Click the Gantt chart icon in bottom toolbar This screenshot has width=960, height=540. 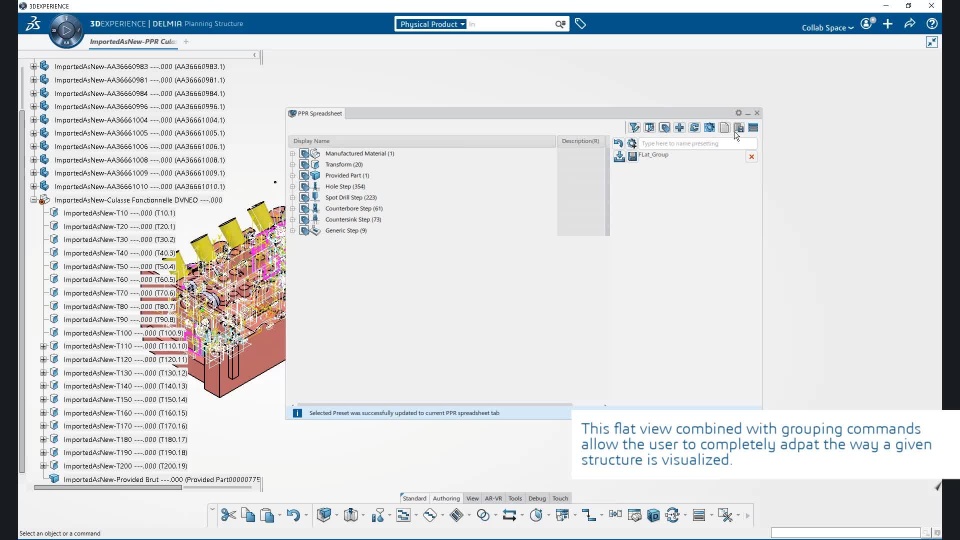click(x=403, y=515)
